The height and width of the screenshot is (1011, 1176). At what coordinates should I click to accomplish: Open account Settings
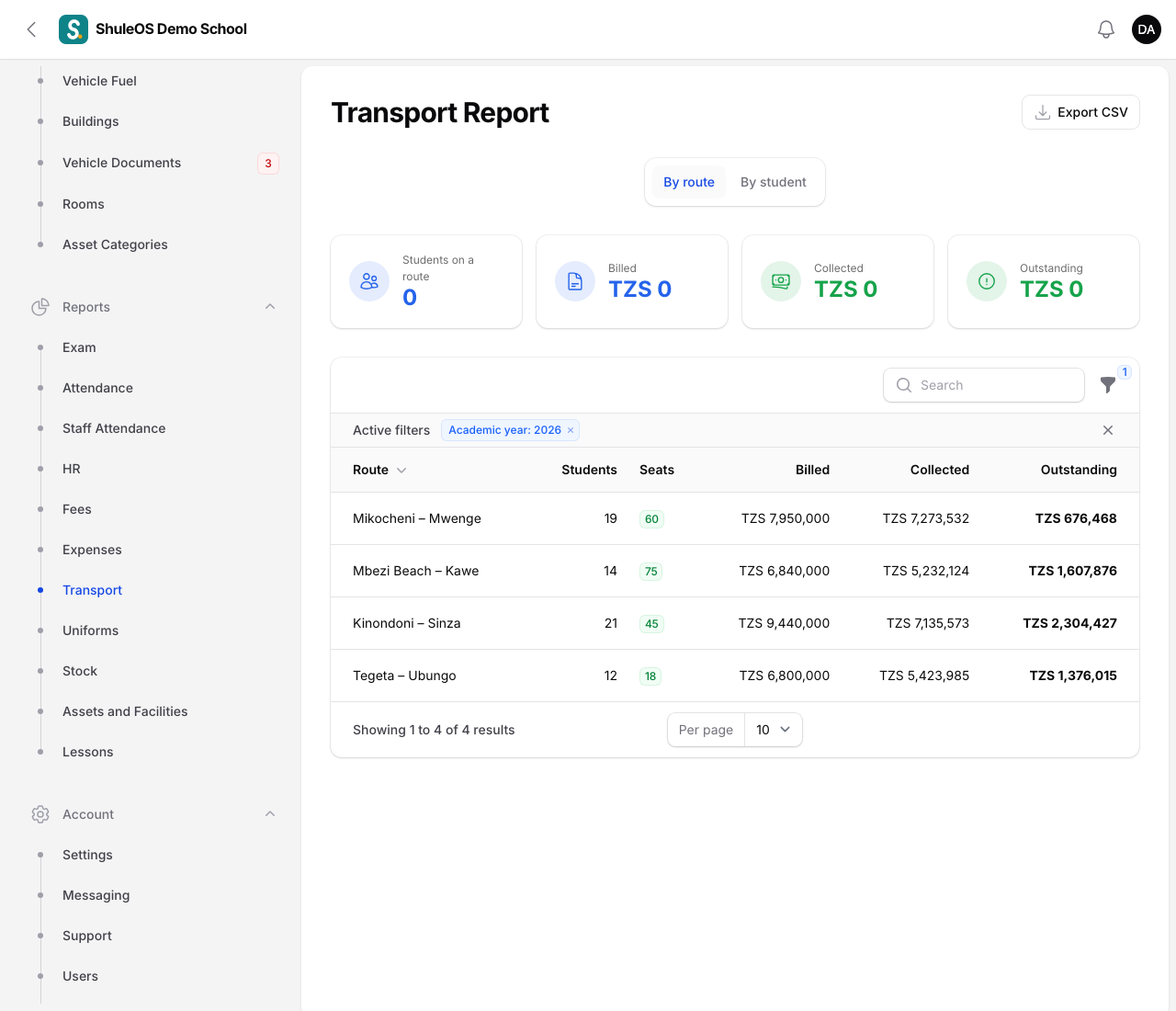point(87,855)
